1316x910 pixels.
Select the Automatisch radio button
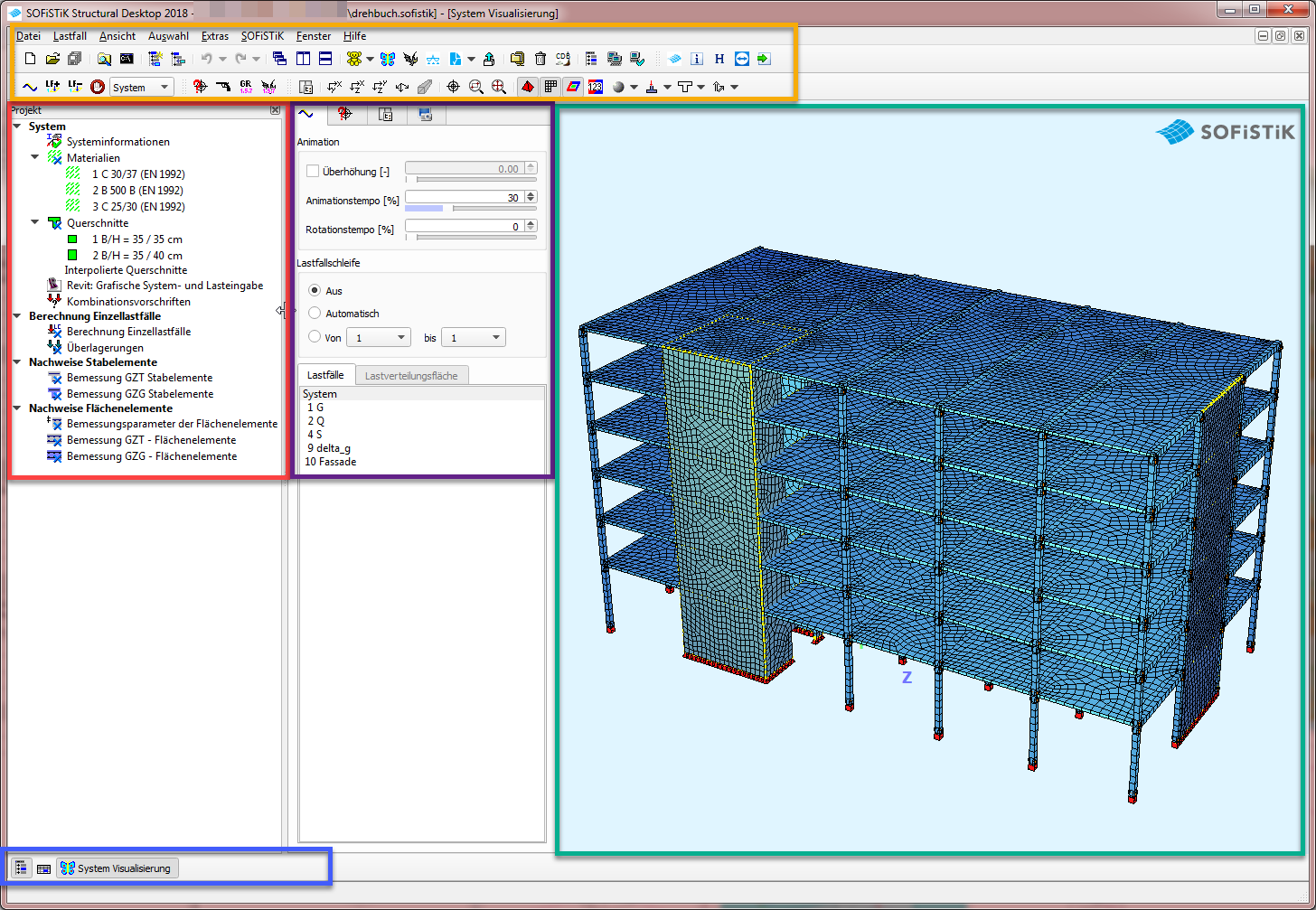point(315,314)
